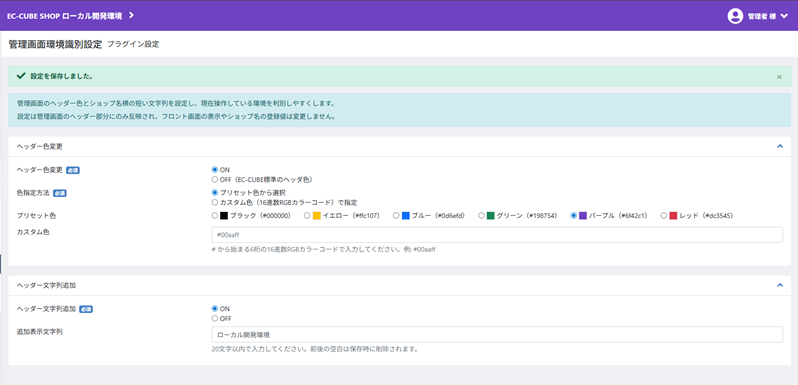This screenshot has height=385, width=798.
Task: Focus the カスタム色 color code field
Action: coord(497,235)
